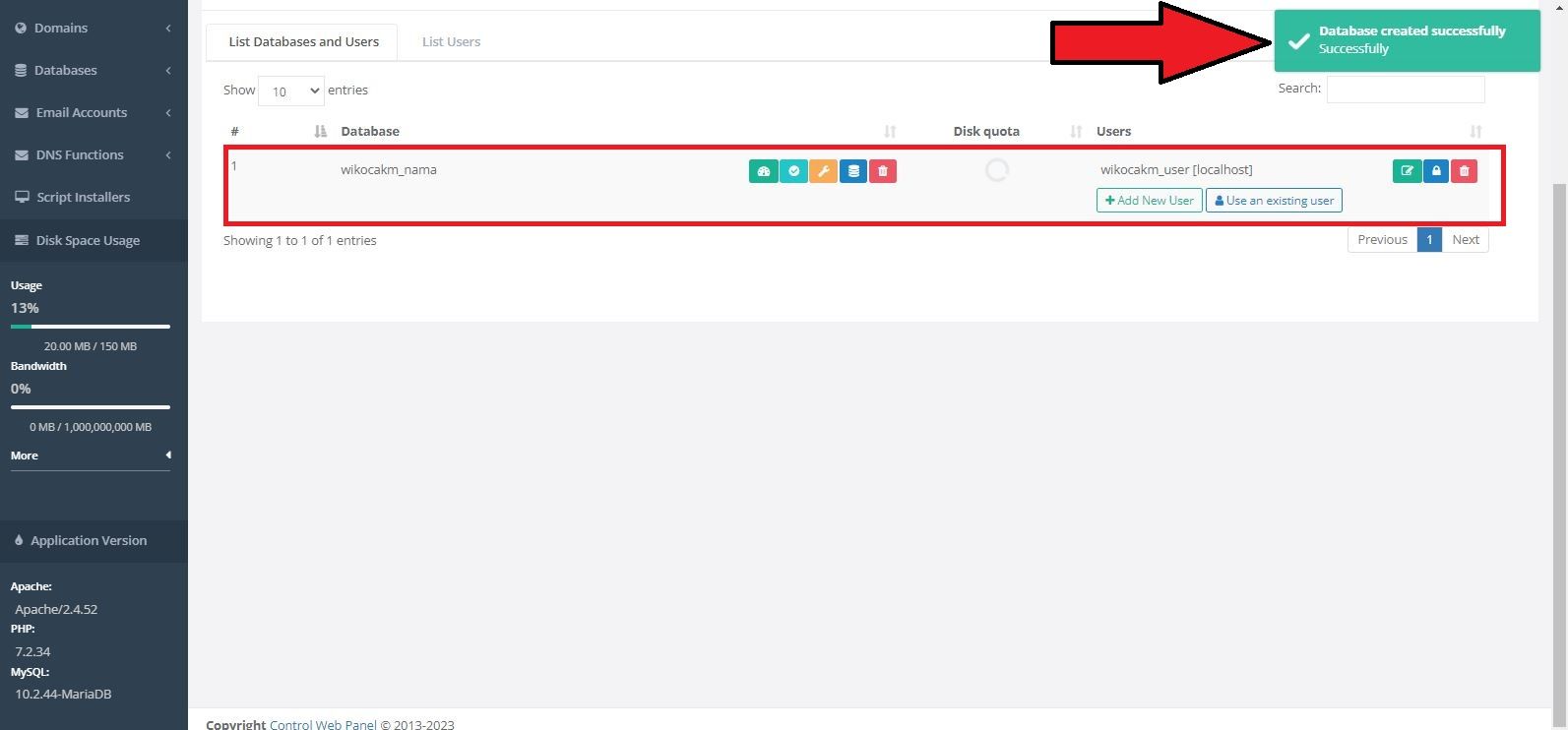Expand the Email Accounts sidebar menu
1568x730 pixels.
[93, 113]
